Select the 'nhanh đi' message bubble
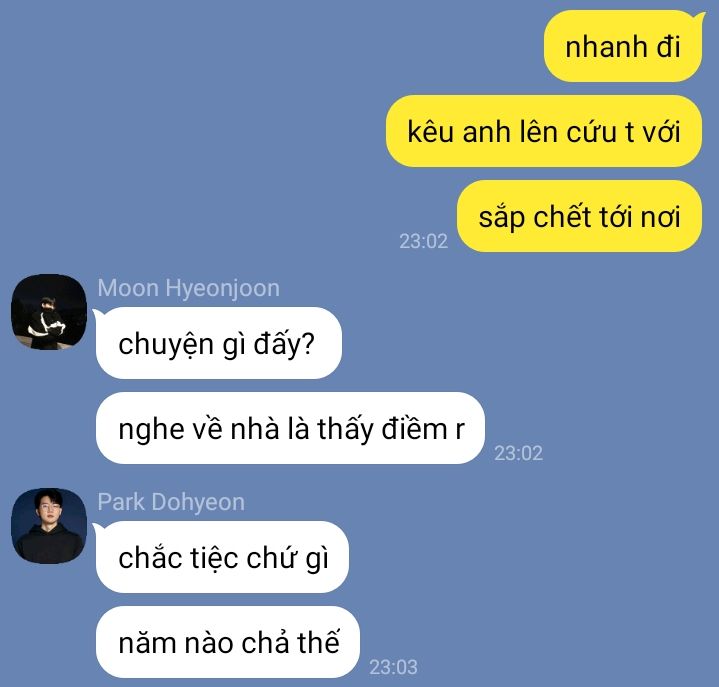Screen dimensions: 719x687 pos(623,46)
